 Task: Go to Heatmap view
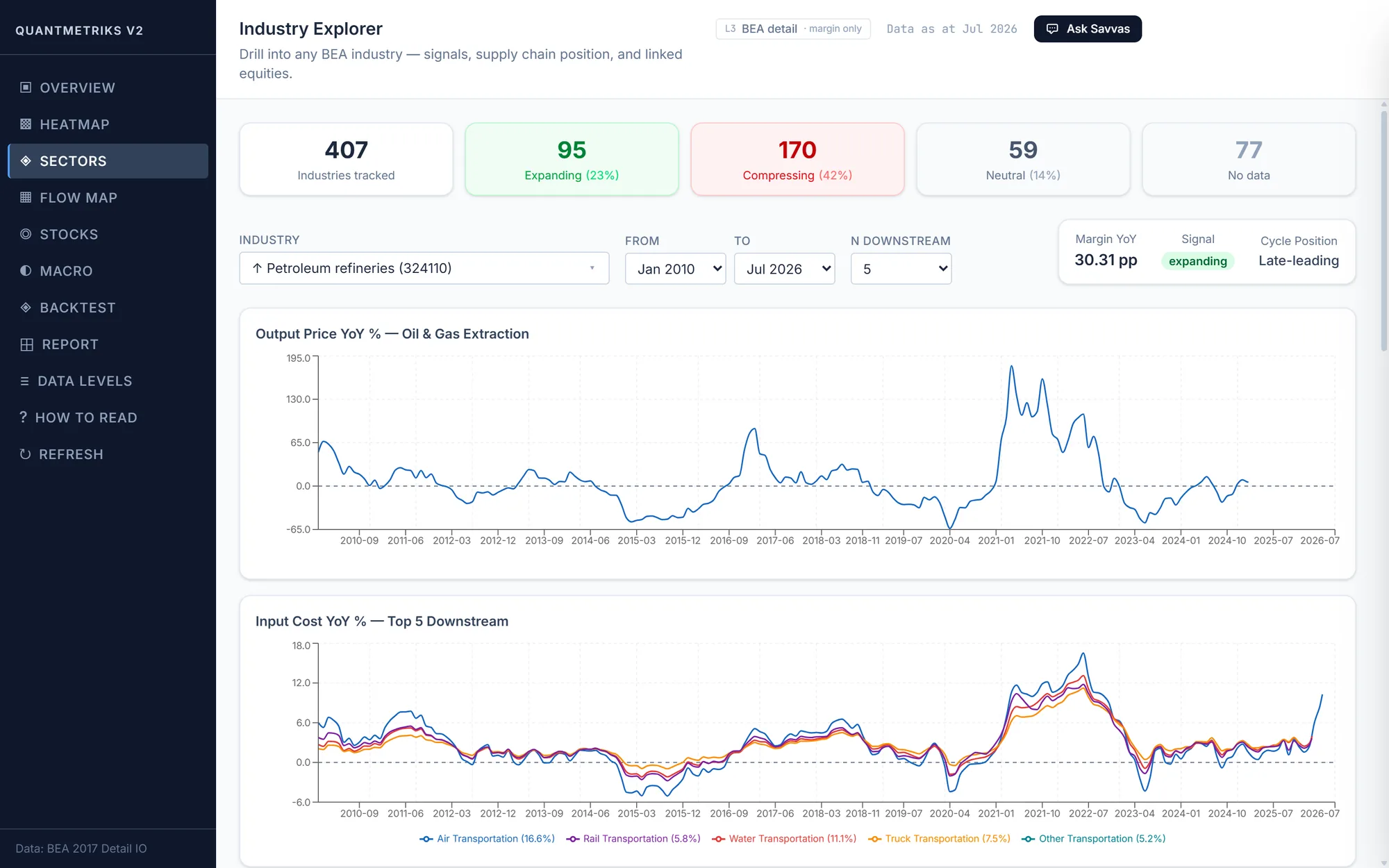pyautogui.click(x=108, y=124)
